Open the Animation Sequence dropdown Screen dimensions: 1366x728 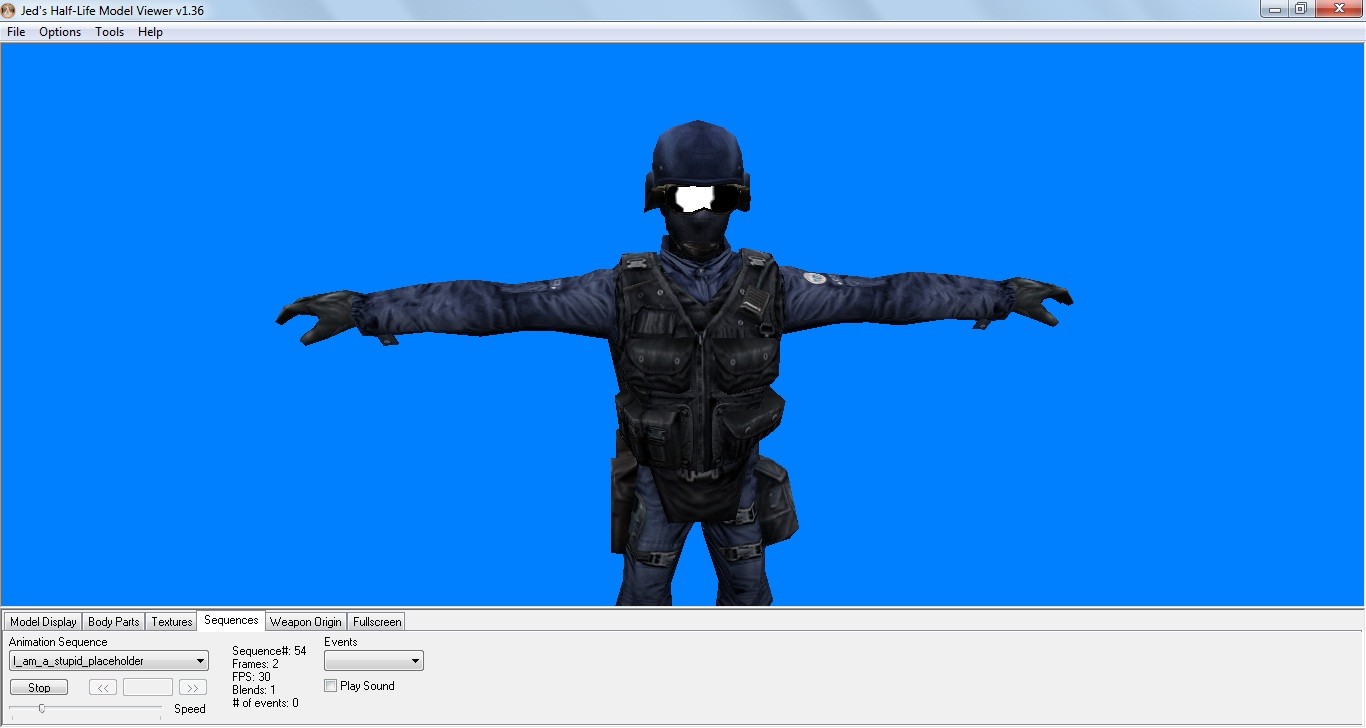199,660
